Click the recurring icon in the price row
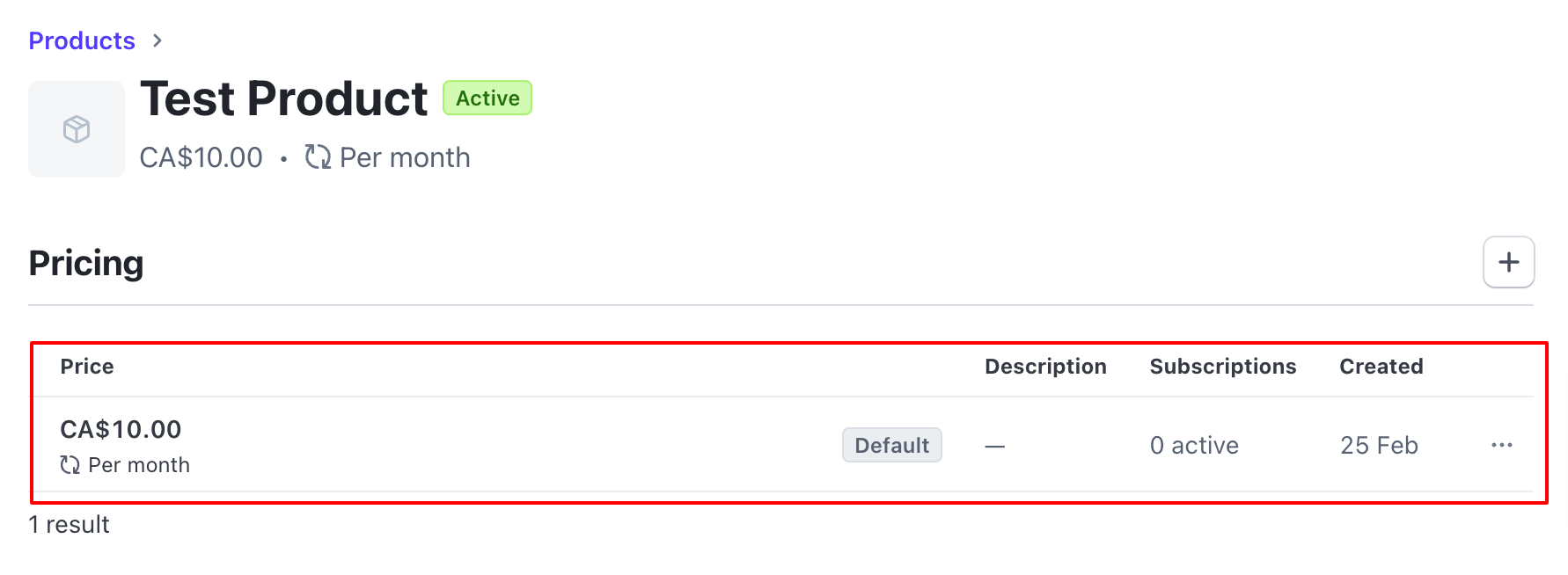This screenshot has width=1568, height=575. (x=70, y=465)
